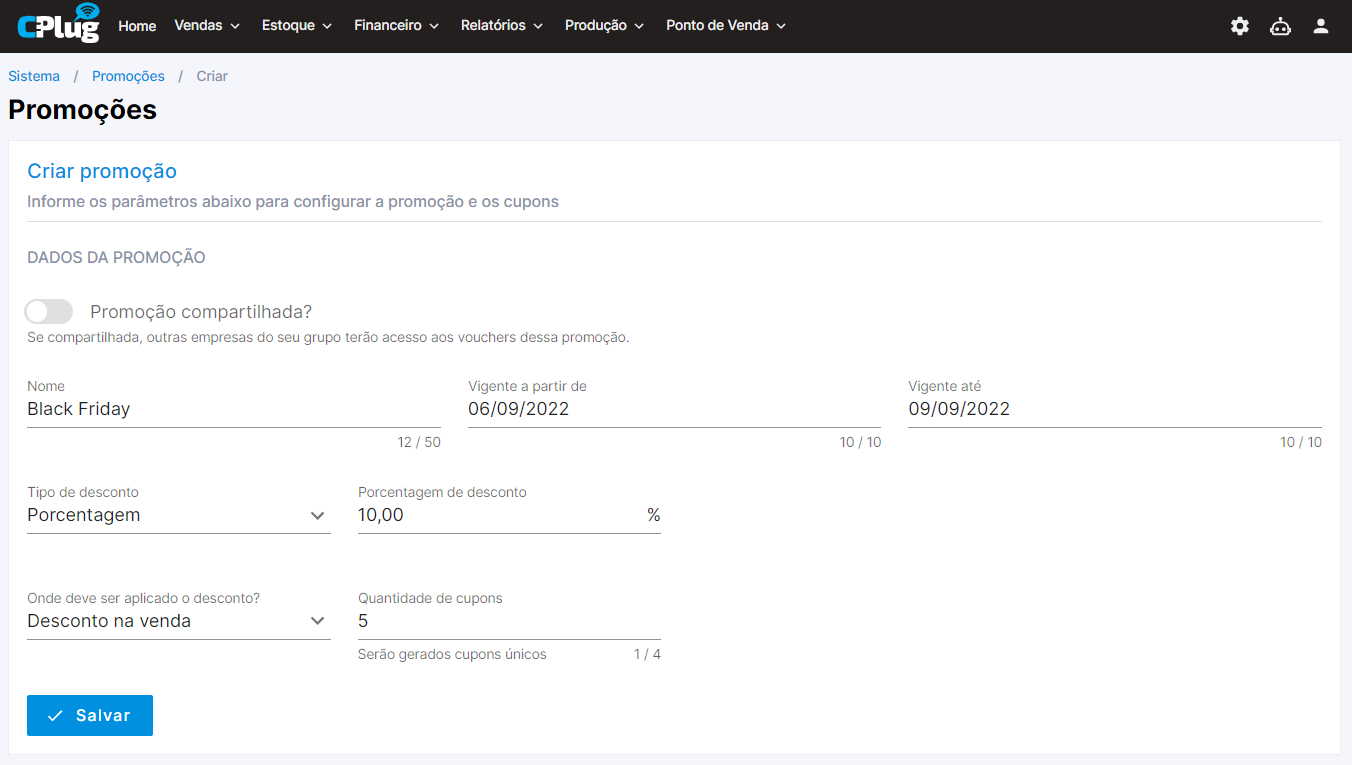Open the Produção menu
The image size is (1352, 765).
(x=605, y=26)
